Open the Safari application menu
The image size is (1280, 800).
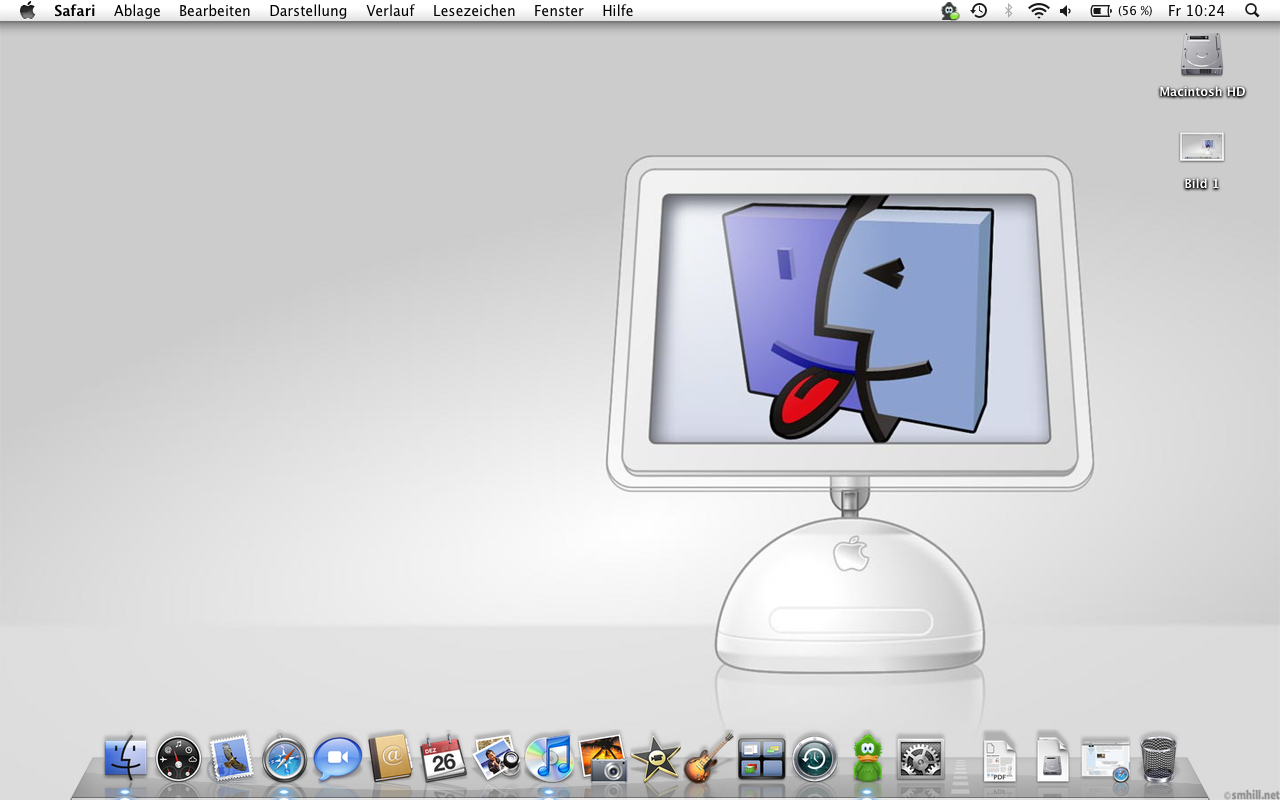[x=75, y=11]
